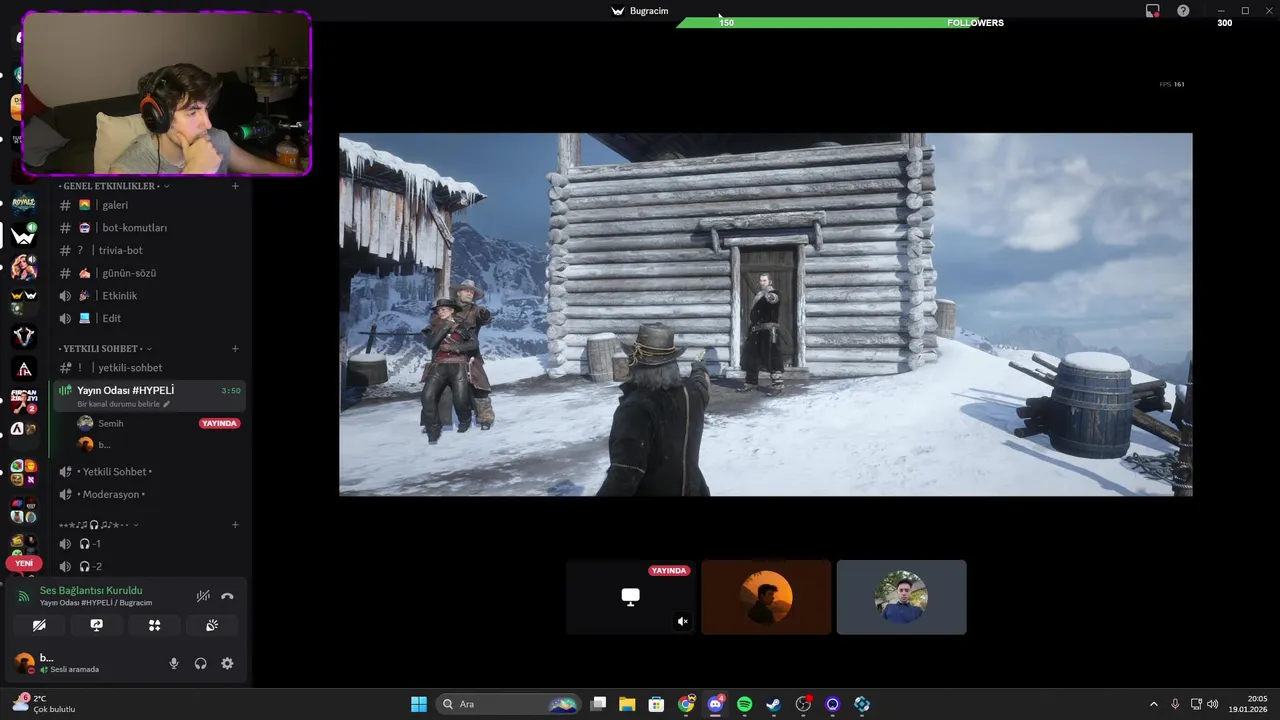Viewport: 1280px width, 720px height.
Task: Turn on camera in voice panel
Action: point(39,625)
